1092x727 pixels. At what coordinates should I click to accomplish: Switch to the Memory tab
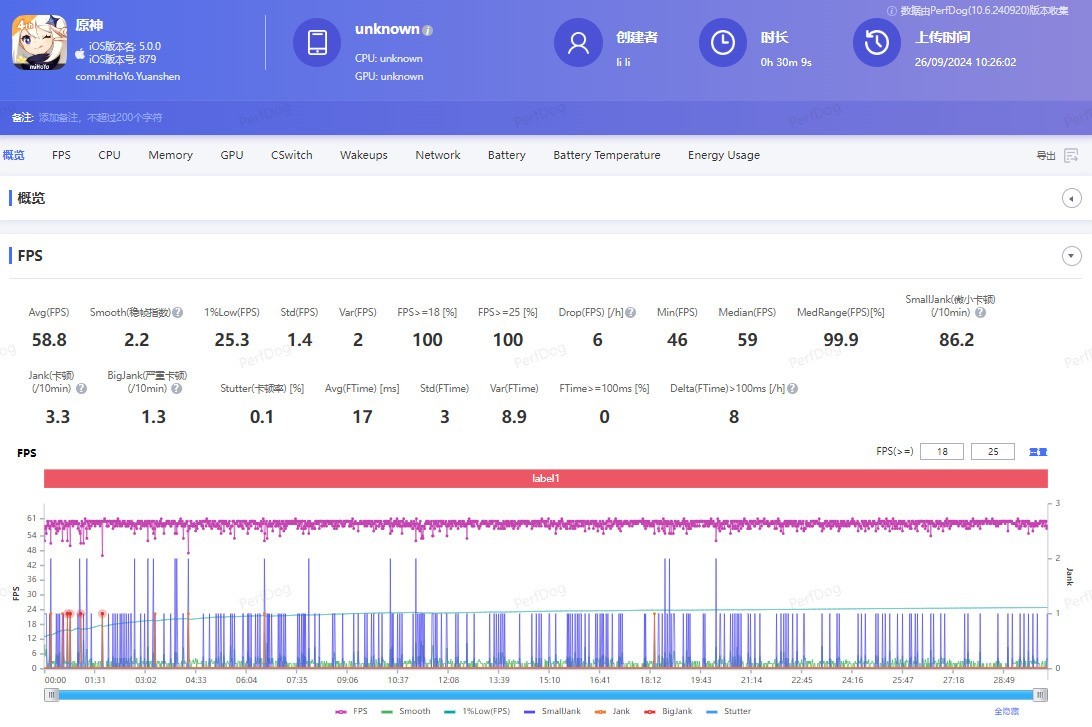[x=170, y=155]
